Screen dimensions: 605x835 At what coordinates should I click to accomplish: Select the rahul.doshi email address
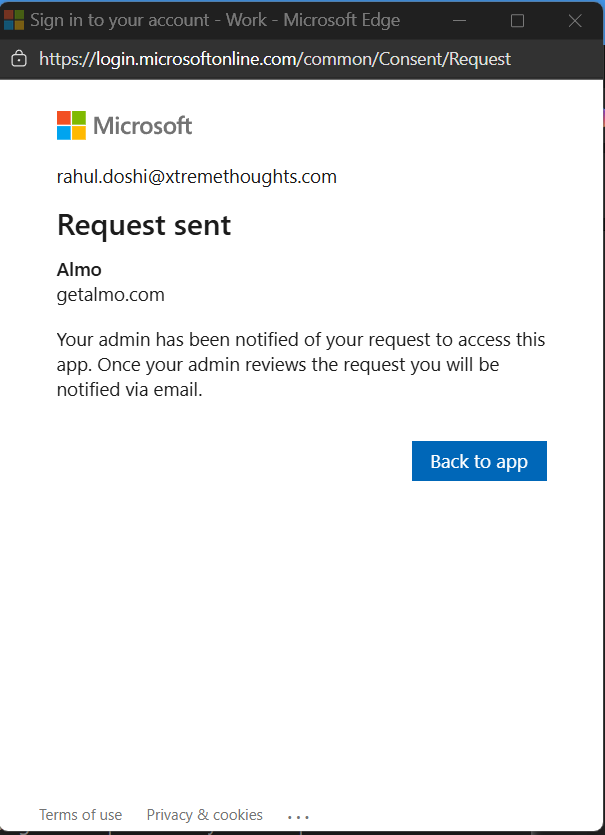[x=196, y=176]
